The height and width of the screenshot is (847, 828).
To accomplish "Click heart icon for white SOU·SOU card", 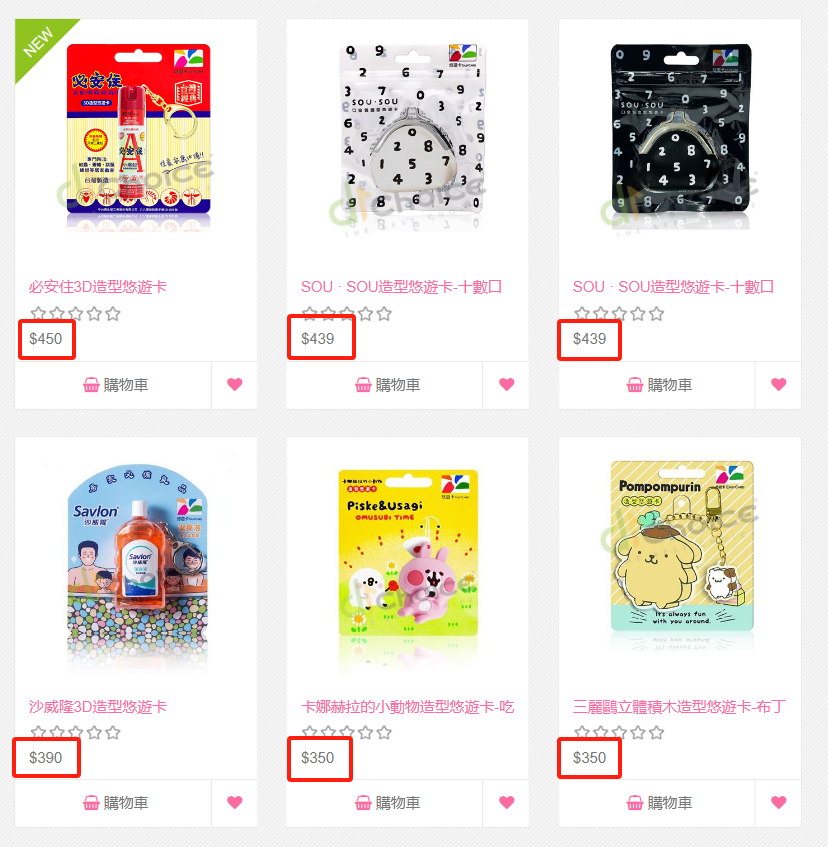I will [507, 385].
